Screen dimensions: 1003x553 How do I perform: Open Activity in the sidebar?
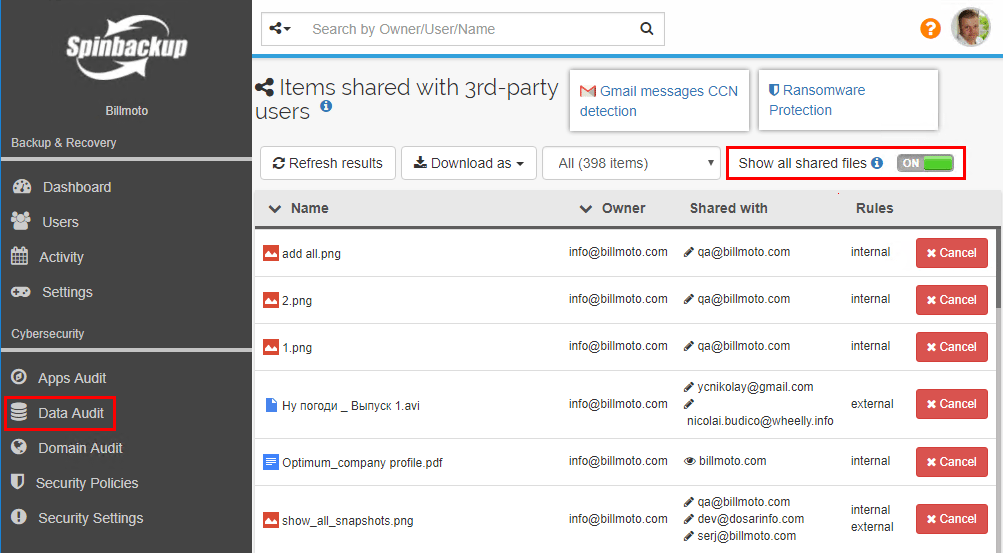pyautogui.click(x=61, y=257)
